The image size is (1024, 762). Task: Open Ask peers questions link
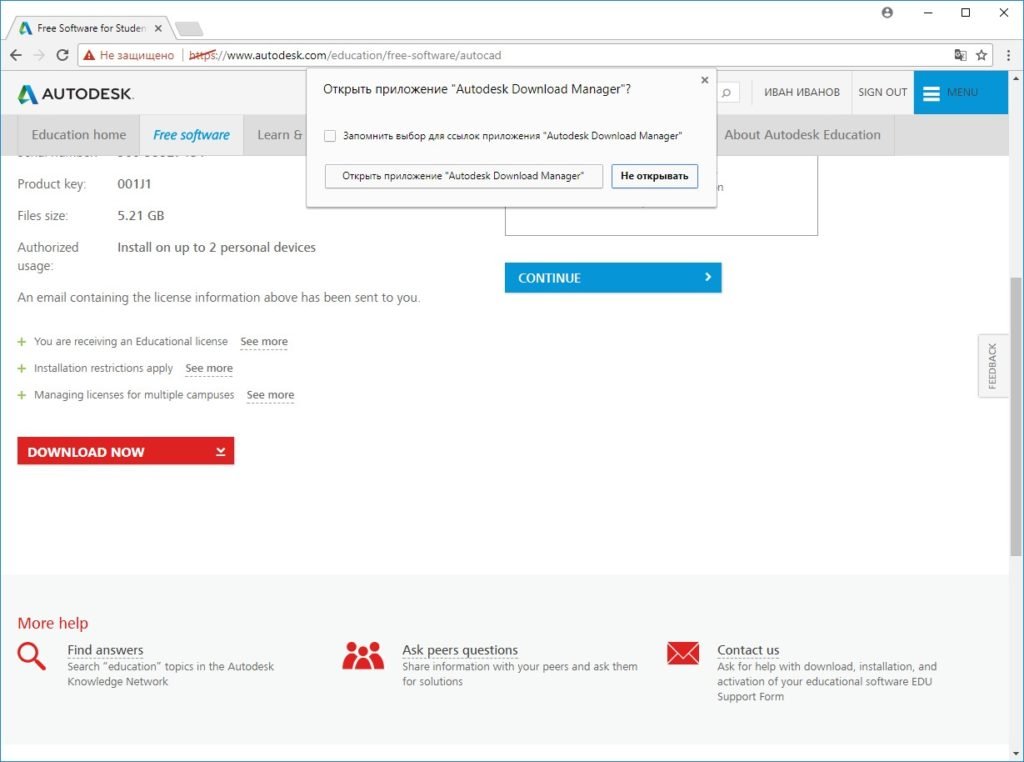(x=460, y=650)
